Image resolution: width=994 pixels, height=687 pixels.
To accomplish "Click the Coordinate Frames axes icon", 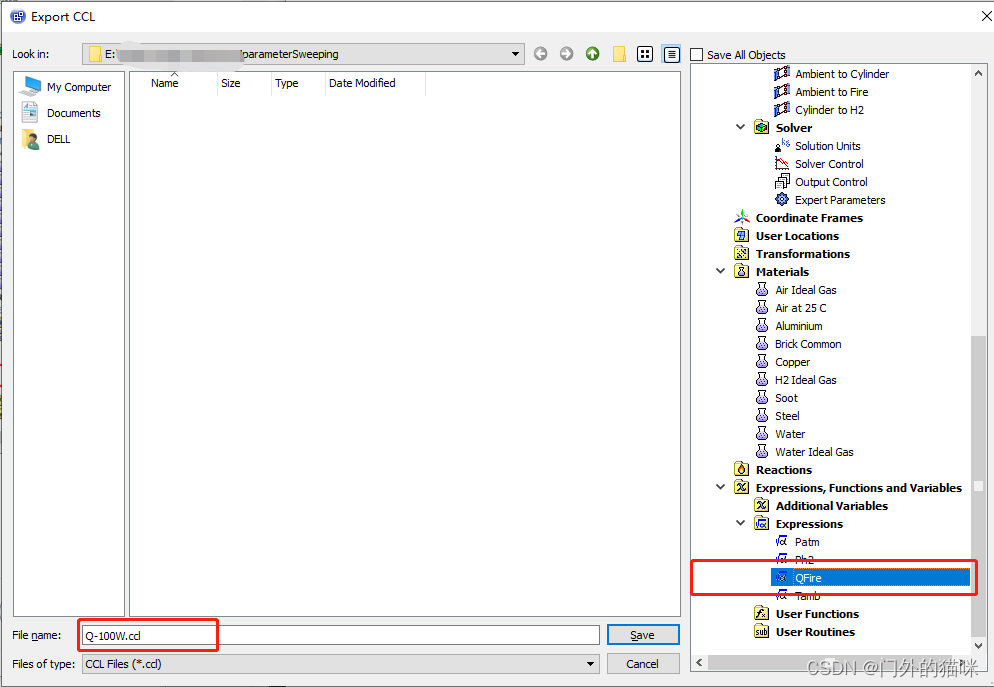I will click(742, 217).
